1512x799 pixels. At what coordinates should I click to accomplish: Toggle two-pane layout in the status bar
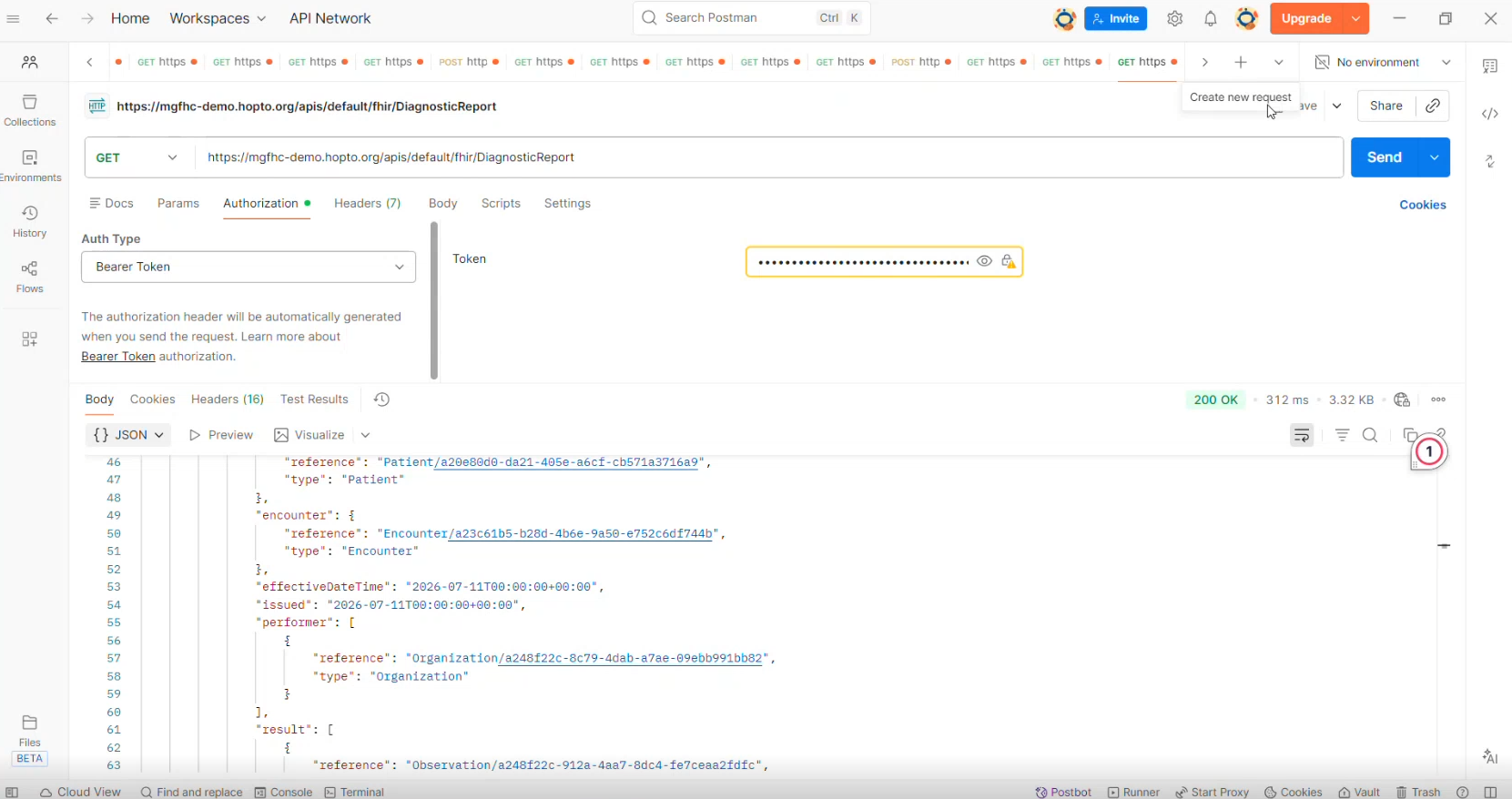(x=1490, y=792)
